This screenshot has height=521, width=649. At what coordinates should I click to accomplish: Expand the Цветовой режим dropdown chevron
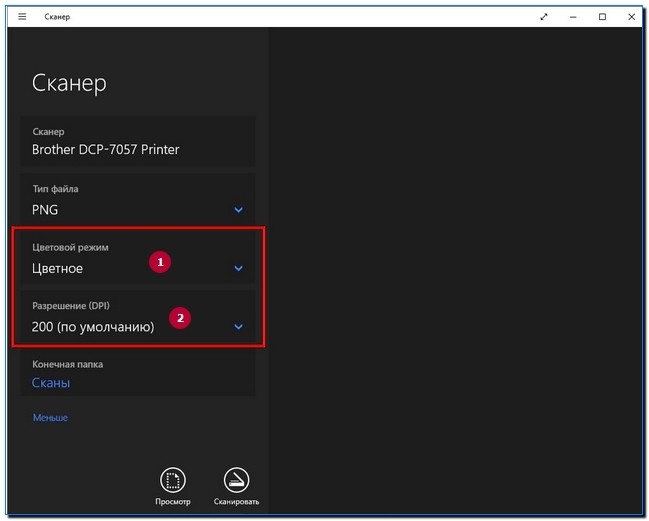238,268
